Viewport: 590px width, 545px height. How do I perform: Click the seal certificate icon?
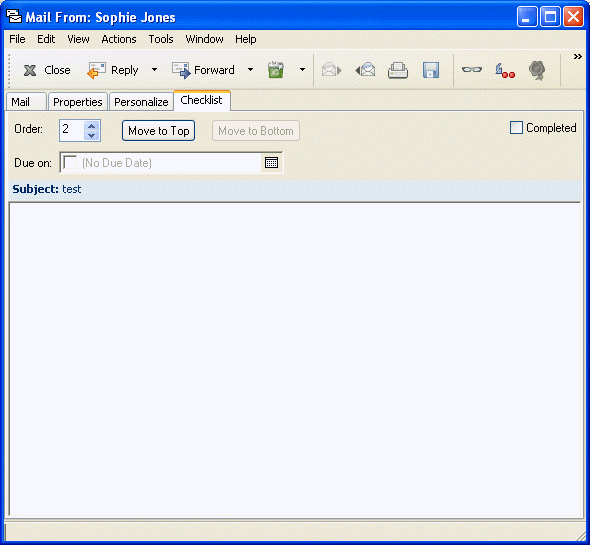click(537, 70)
